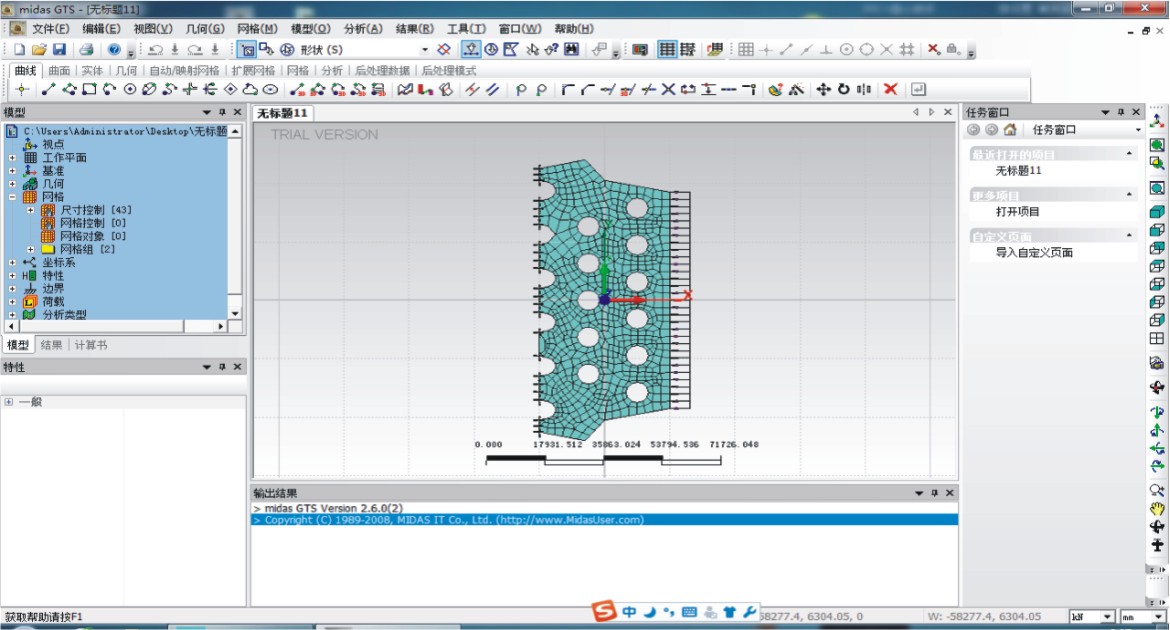Select the line drawing tool in curve toolbar

[x=49, y=90]
